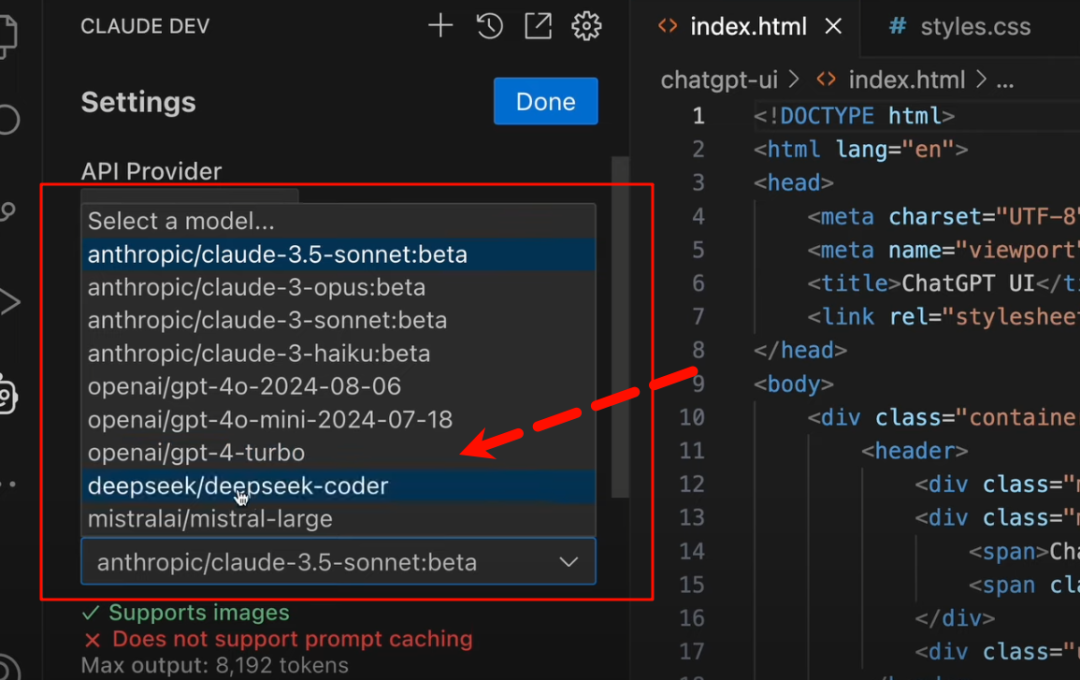Click the styles.css tab hash icon
Screen dimensions: 1080x680
897,27
